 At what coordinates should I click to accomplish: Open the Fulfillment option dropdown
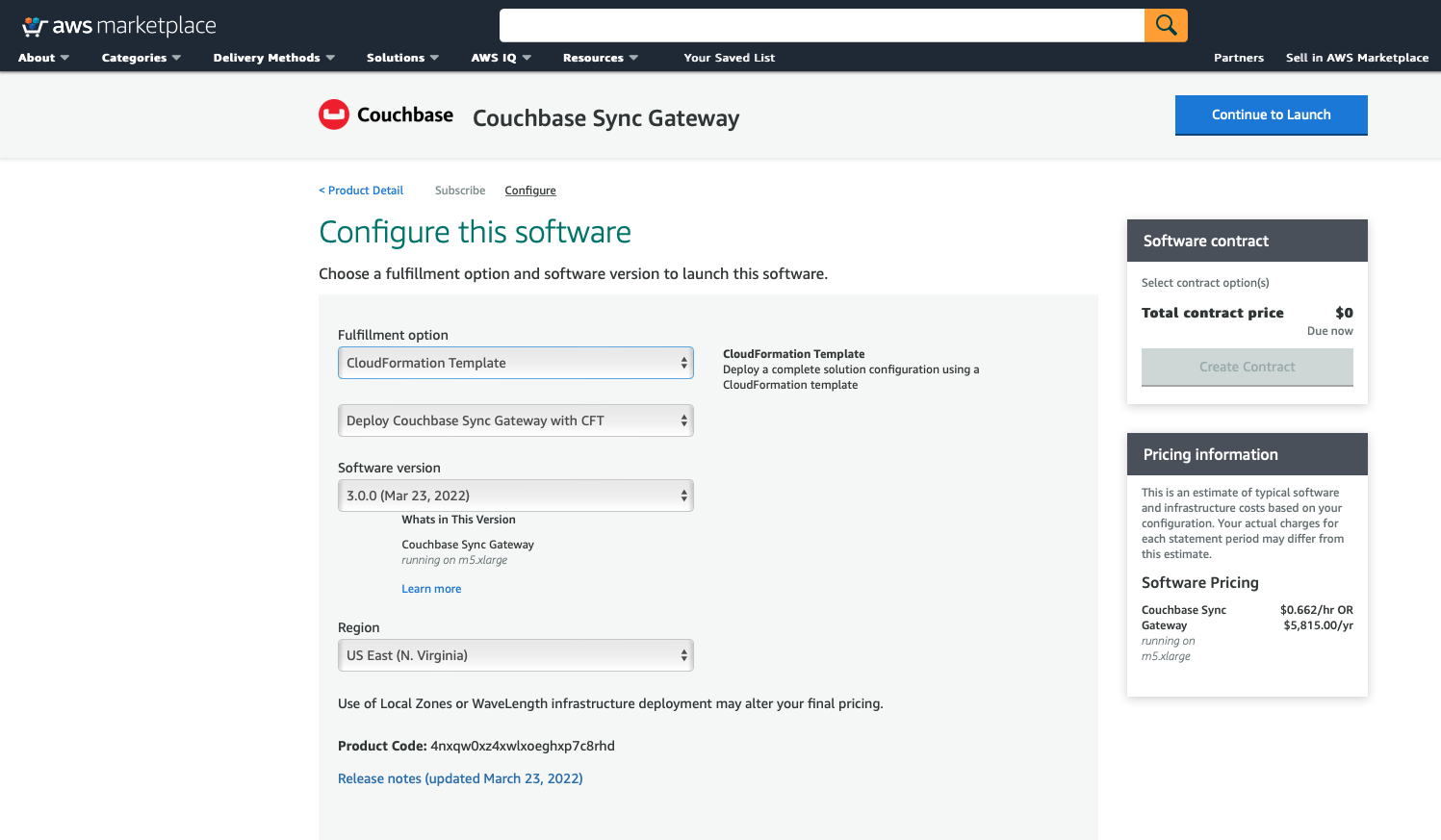(x=515, y=363)
